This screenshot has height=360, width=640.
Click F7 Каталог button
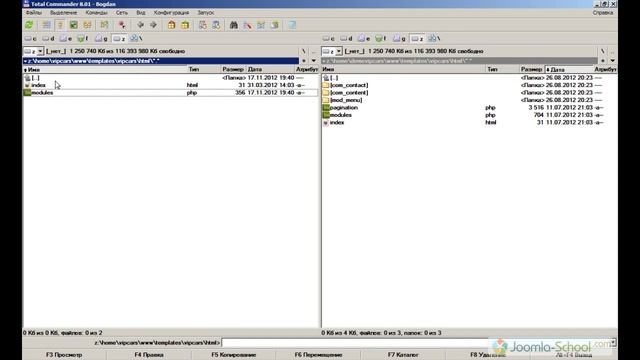[x=403, y=355]
